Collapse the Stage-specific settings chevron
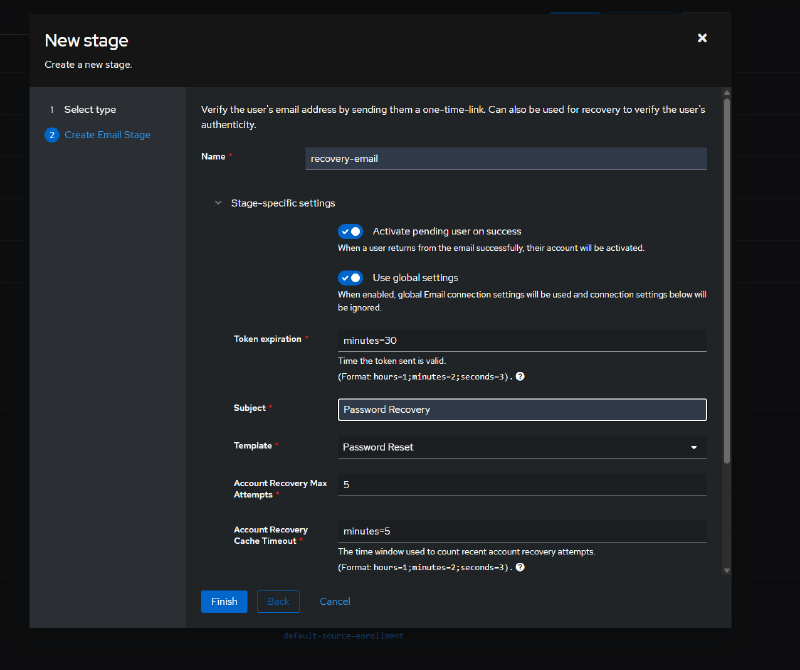Screen dimensions: 800x670 [218, 203]
